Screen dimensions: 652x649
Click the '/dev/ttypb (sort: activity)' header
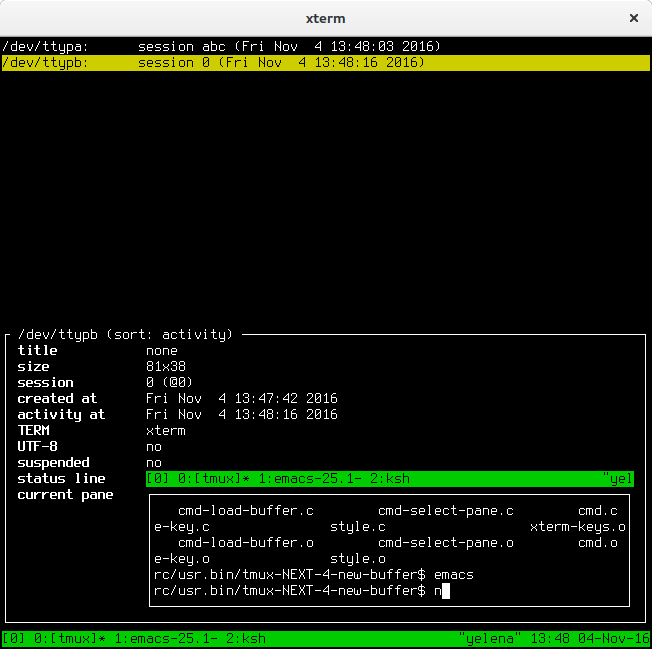[x=125, y=334]
